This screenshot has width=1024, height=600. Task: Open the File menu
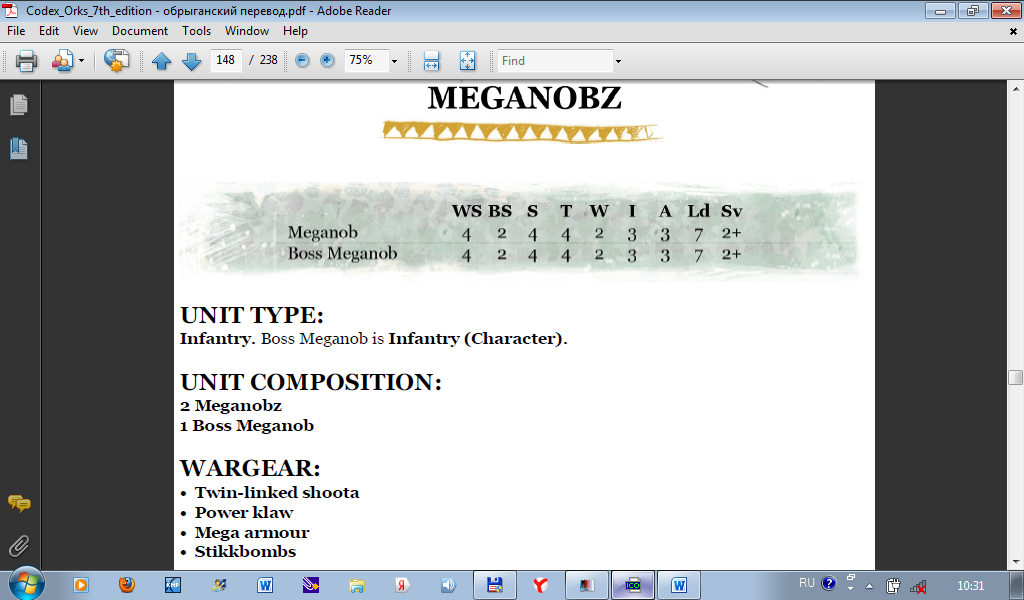click(16, 31)
